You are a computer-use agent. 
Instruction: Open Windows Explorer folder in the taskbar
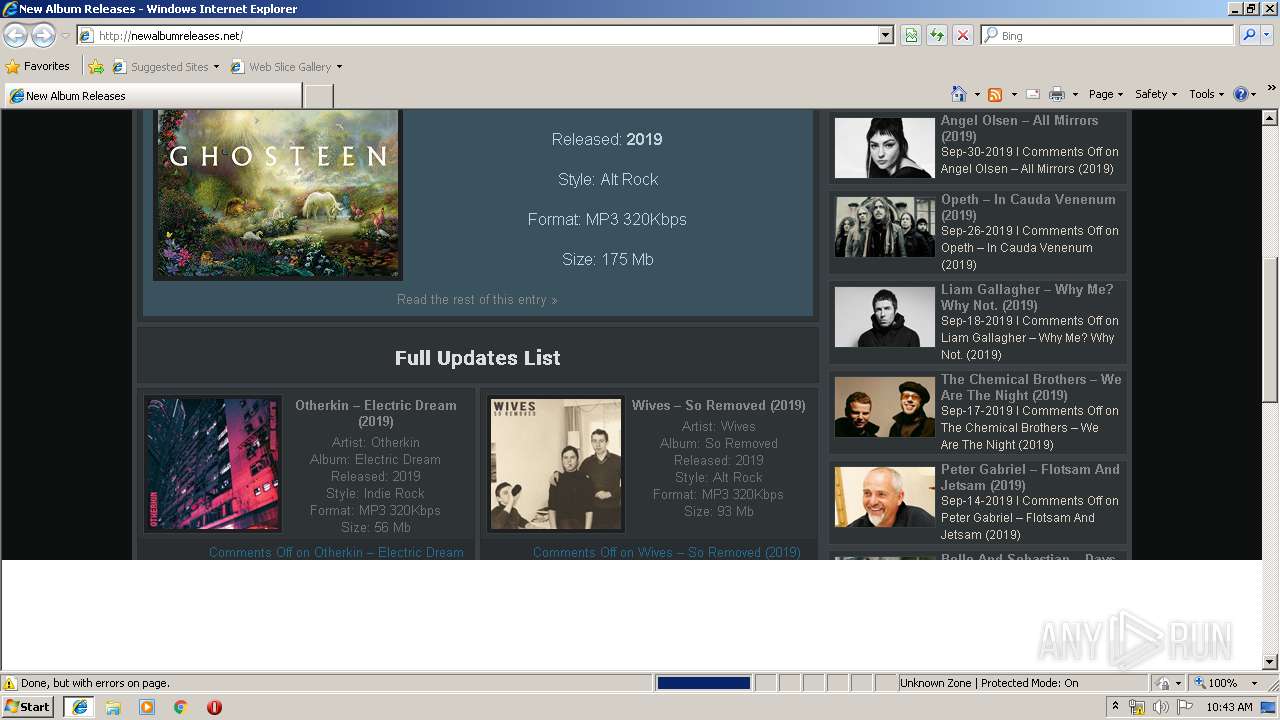[x=113, y=707]
